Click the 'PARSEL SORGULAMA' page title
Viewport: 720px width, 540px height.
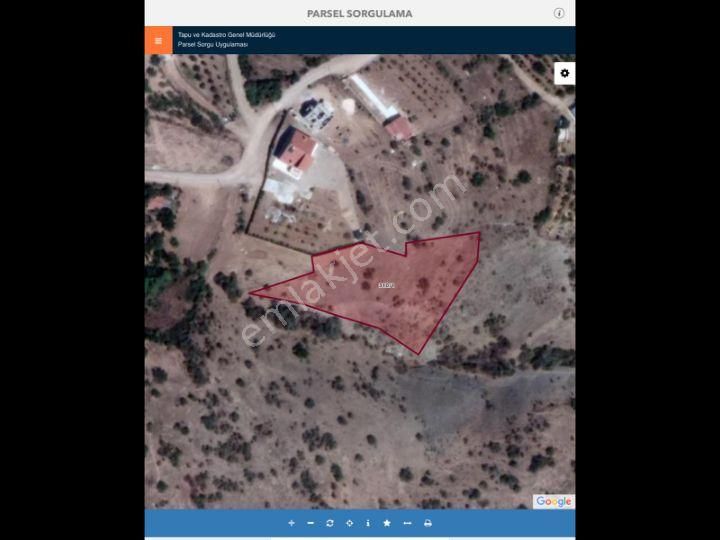pos(359,14)
